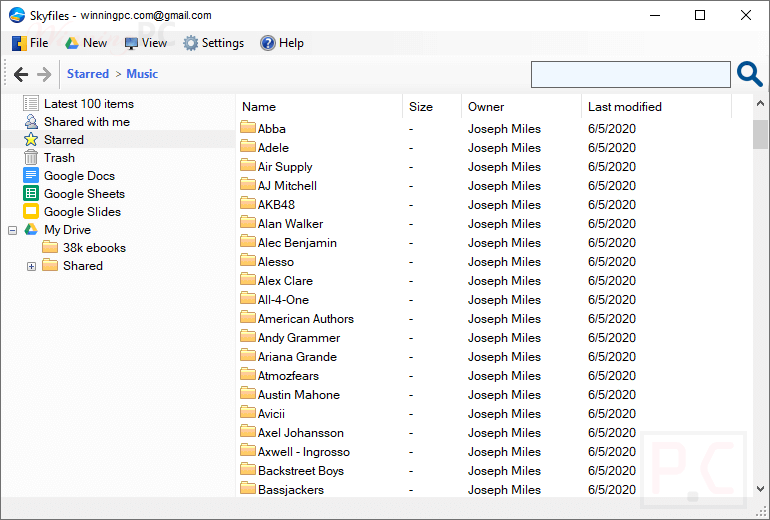Navigate to Starred in the breadcrumb
Viewport: 770px width, 520px height.
coord(88,74)
